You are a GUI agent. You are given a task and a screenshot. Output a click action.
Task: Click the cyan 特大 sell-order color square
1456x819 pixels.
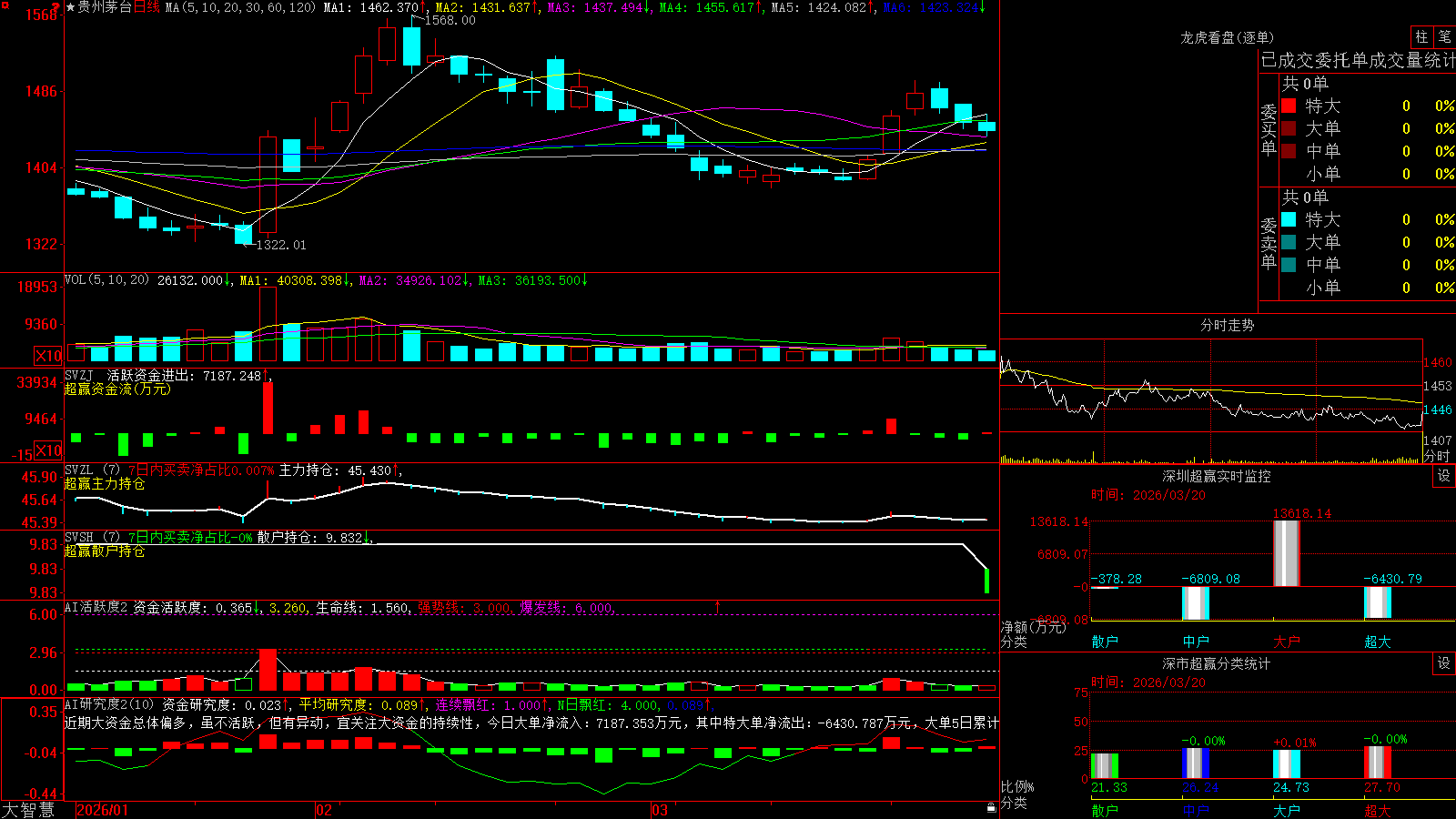pyautogui.click(x=1289, y=219)
